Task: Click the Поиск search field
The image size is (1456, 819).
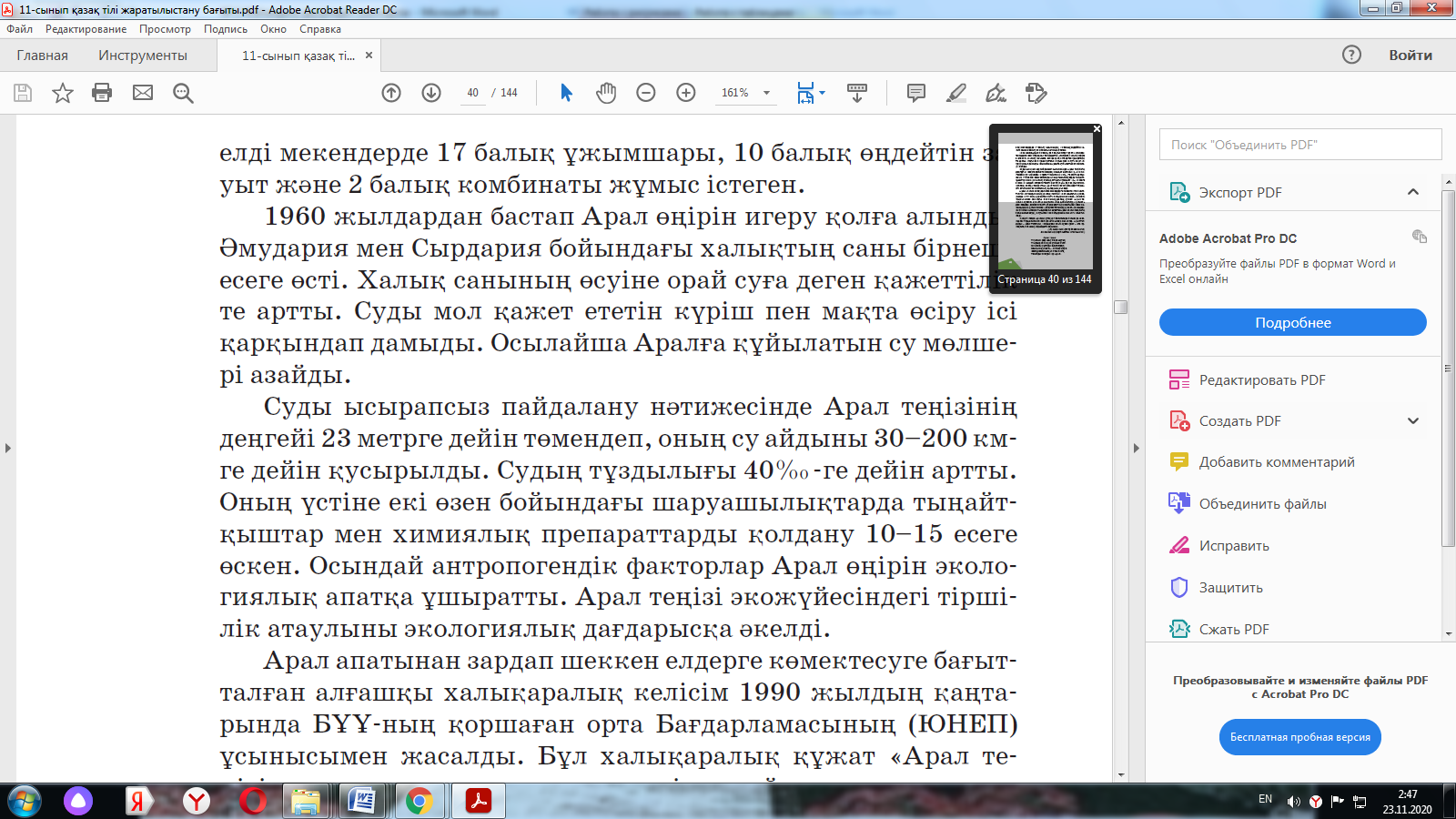Action: coord(1300,145)
